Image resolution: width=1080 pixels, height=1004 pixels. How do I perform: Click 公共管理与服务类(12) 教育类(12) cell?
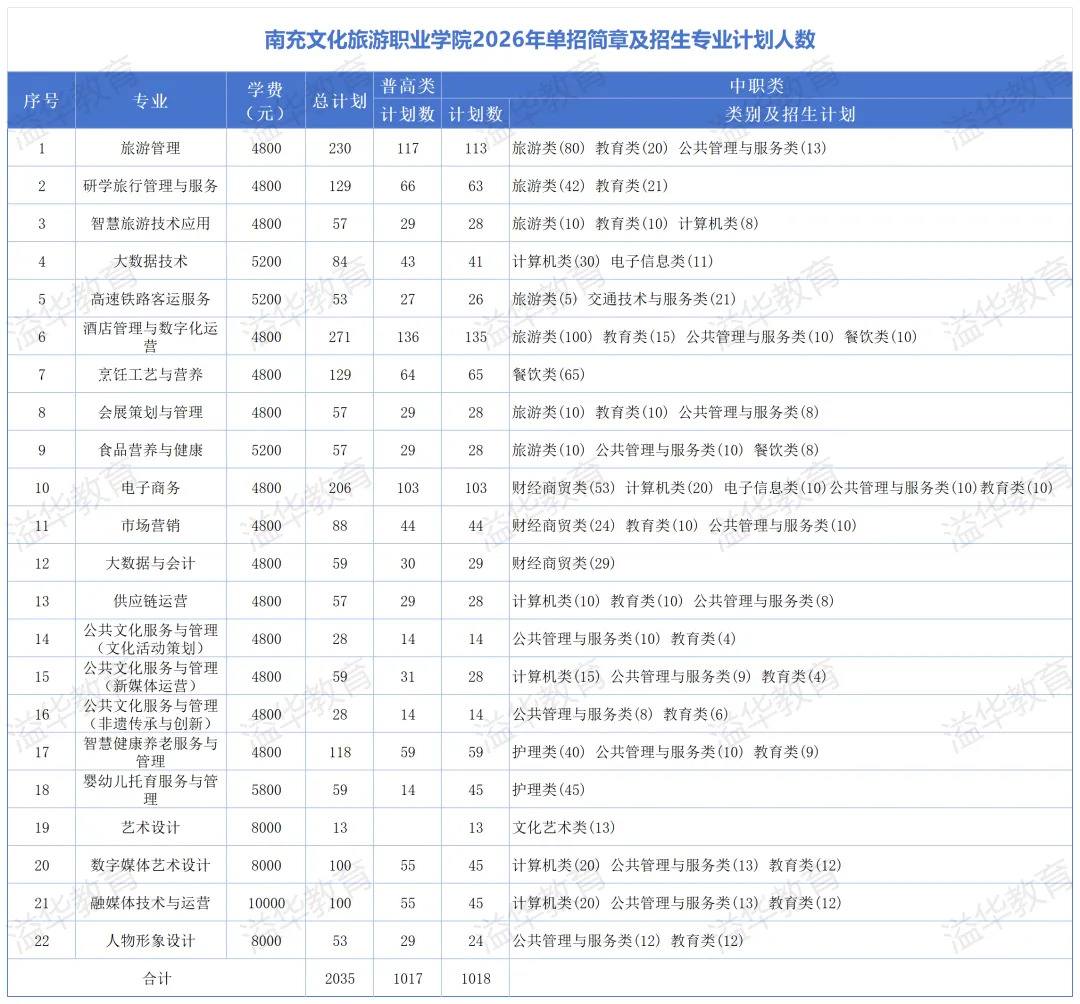[791, 941]
